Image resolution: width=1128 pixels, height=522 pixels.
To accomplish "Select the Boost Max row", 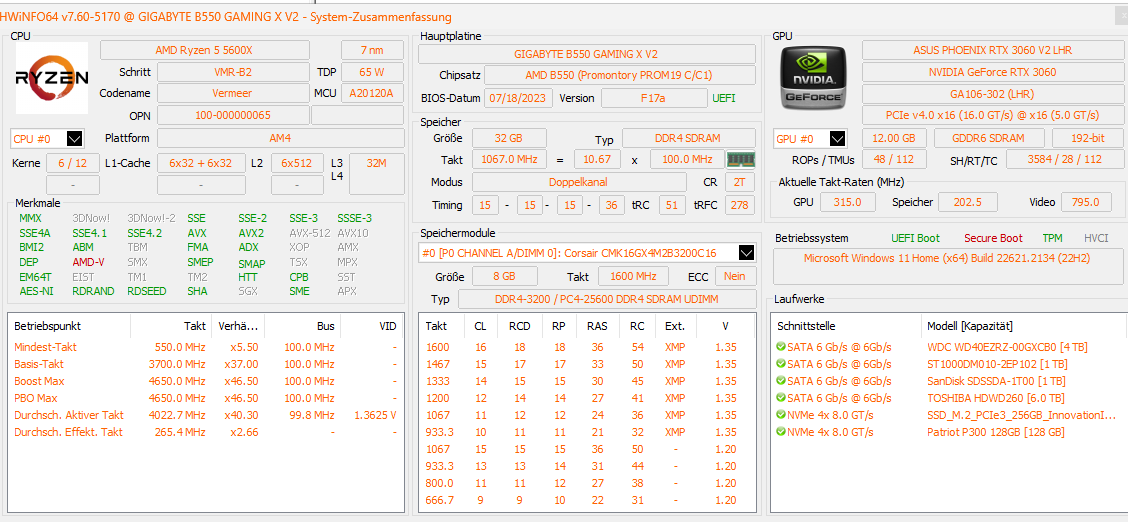I will 205,381.
